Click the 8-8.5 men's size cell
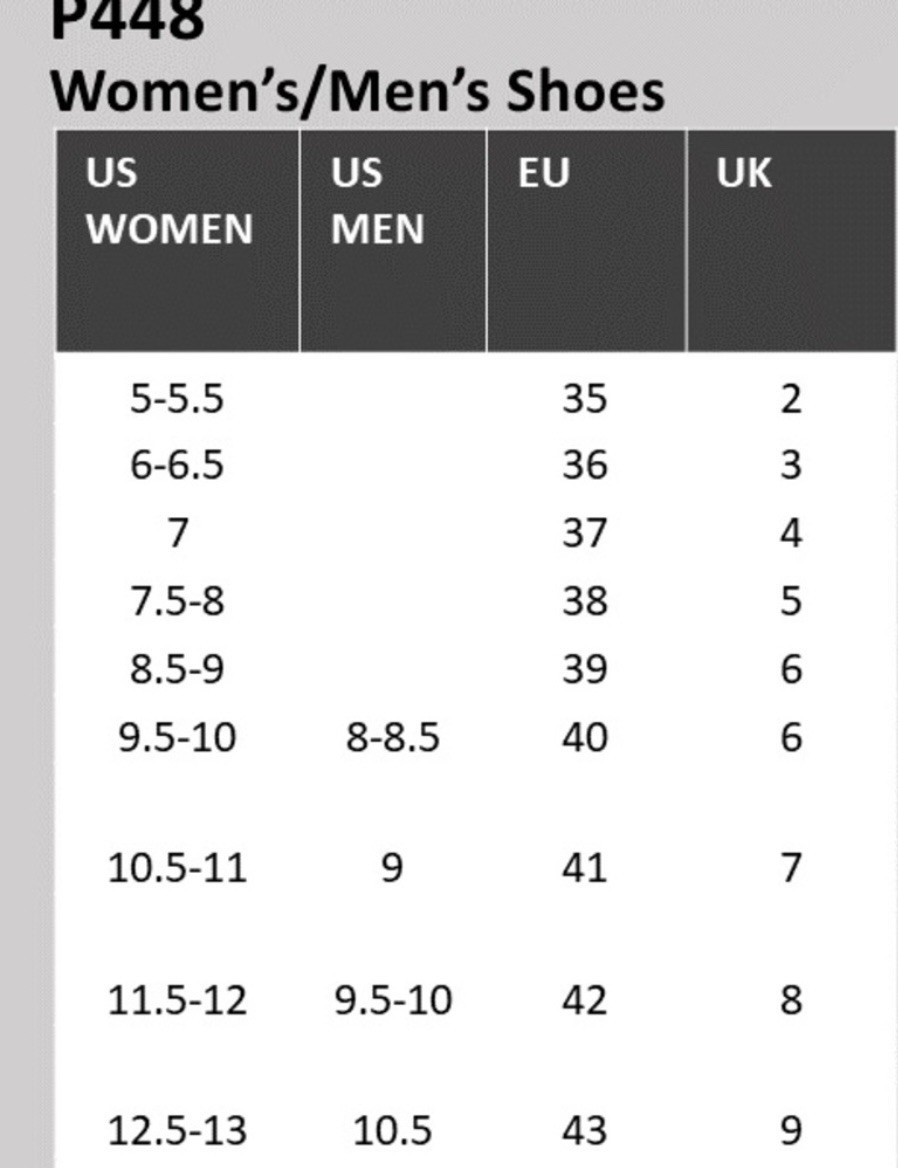This screenshot has height=1168, width=898. coord(392,737)
